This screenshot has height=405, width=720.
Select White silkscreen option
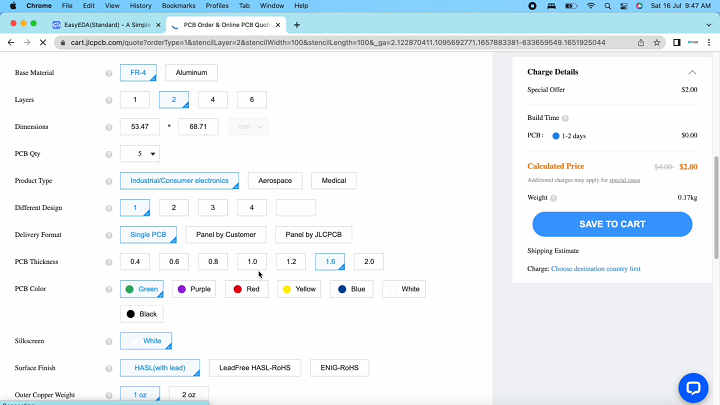coord(146,341)
